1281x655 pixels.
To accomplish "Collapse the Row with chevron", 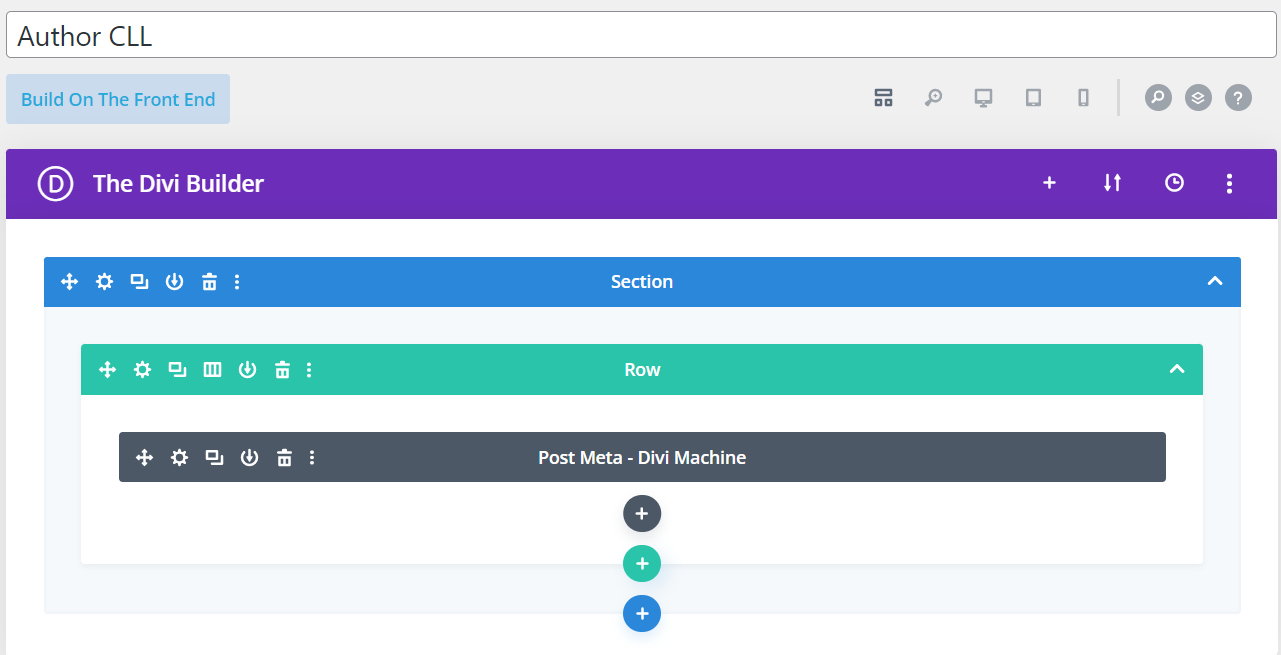I will coord(1177,369).
